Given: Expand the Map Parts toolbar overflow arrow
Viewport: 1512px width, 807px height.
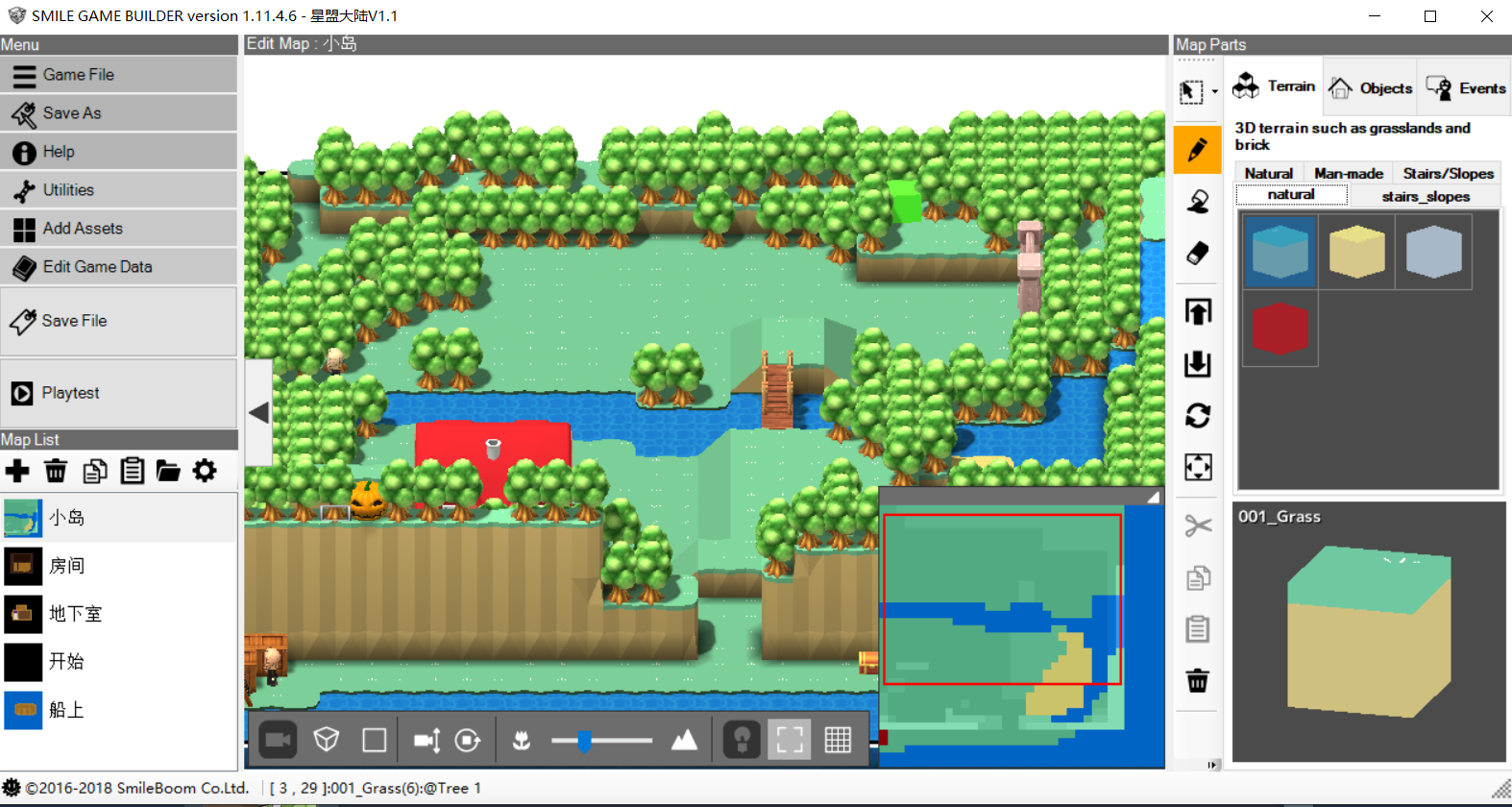Looking at the screenshot, I should pos(1214,765).
